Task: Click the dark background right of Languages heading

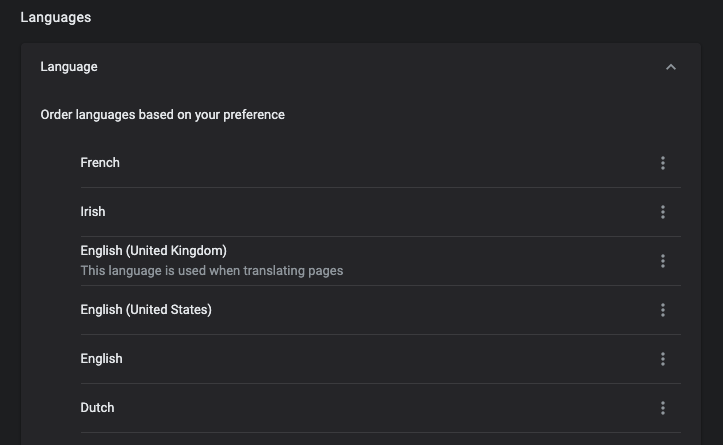Action: pos(400,17)
